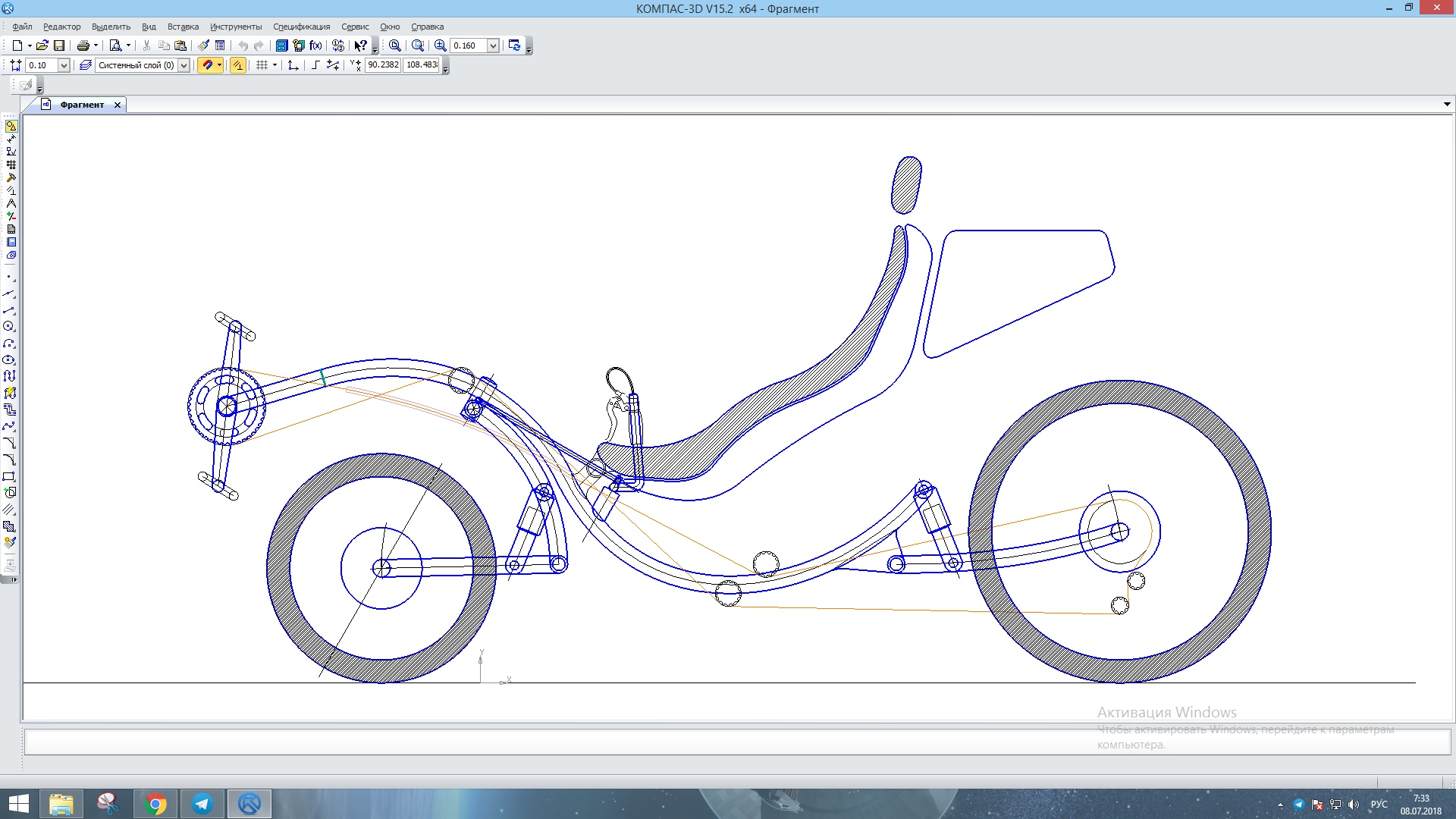Select the Fillet tool
Image resolution: width=1456 pixels, height=819 pixels.
9,460
